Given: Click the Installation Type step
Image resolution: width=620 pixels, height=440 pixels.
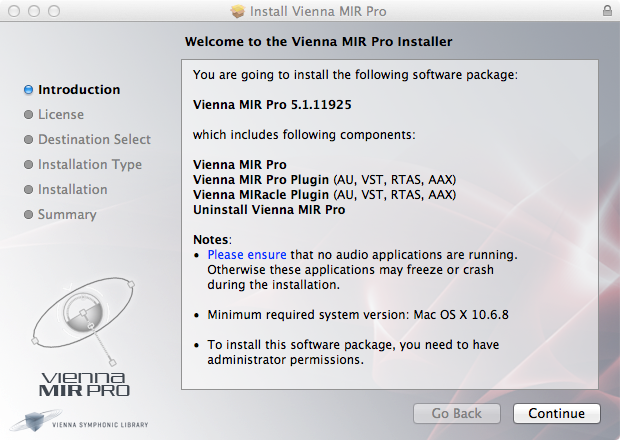Looking at the screenshot, I should coord(90,165).
